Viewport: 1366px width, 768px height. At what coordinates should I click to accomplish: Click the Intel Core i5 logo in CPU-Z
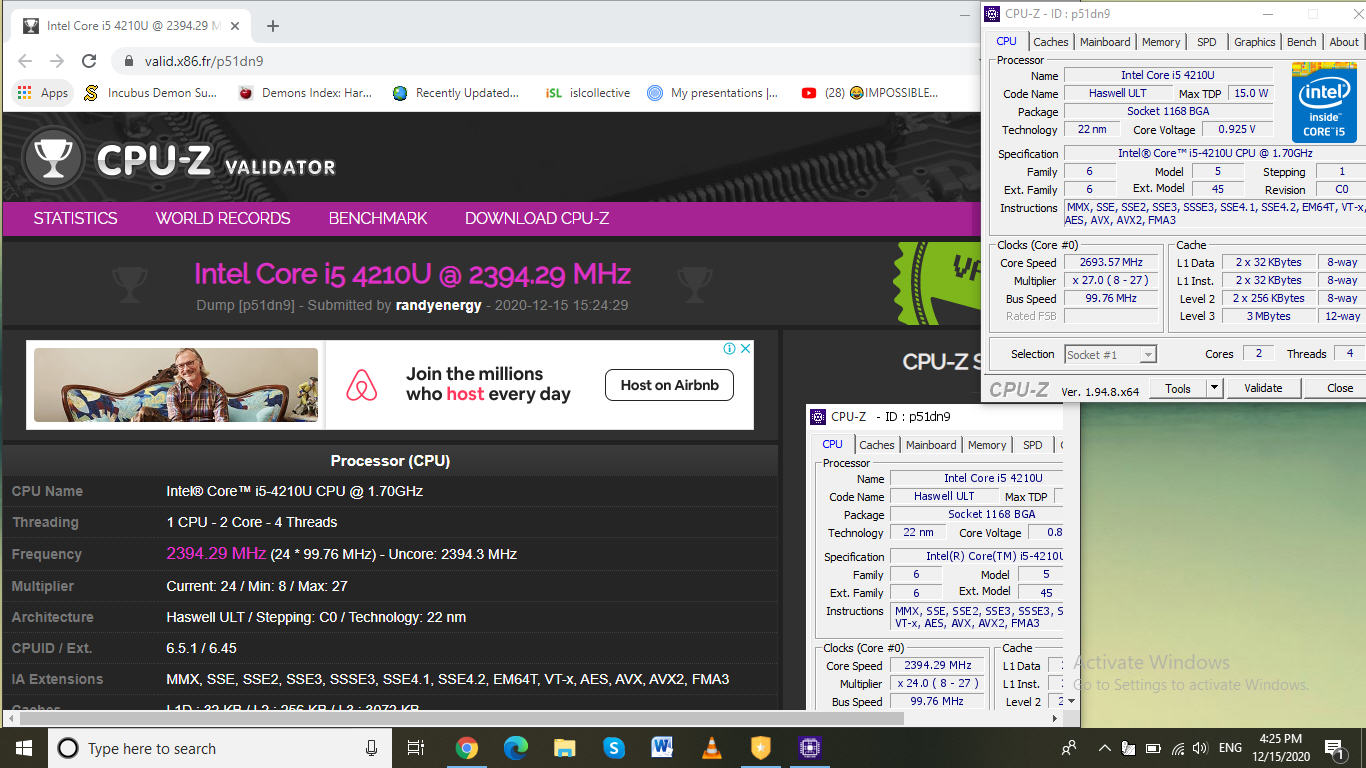click(1324, 102)
